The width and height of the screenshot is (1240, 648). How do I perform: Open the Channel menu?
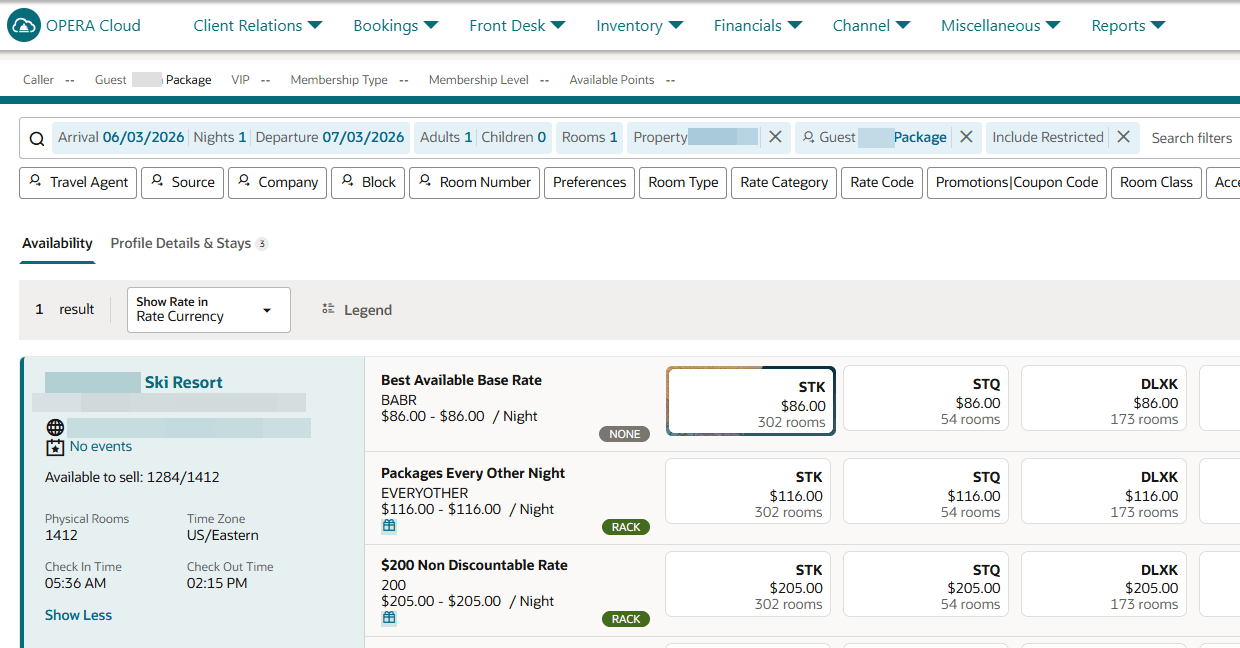[x=871, y=26]
